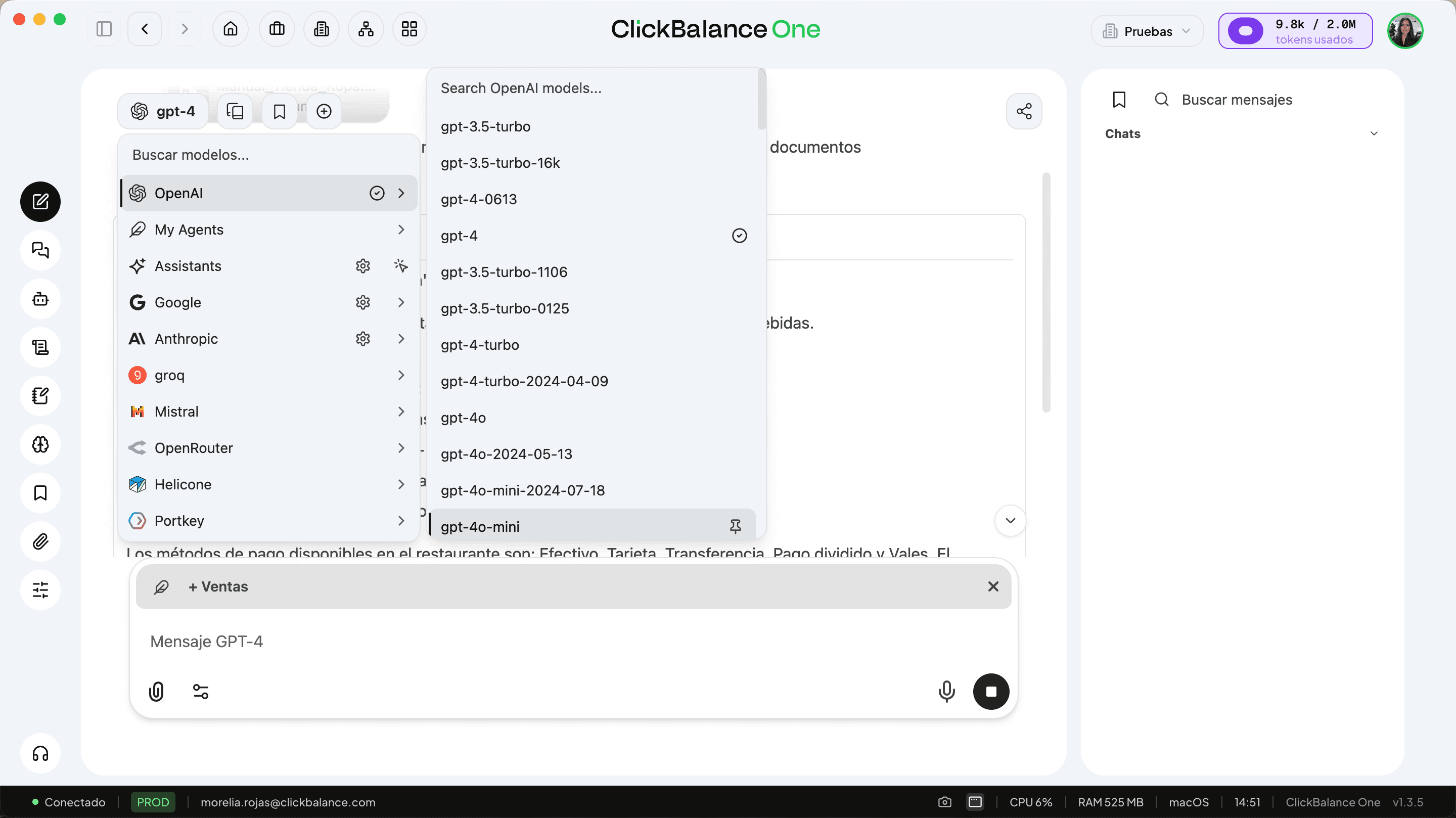Open the Pruebas workspace dropdown
The image size is (1456, 818).
[1147, 30]
